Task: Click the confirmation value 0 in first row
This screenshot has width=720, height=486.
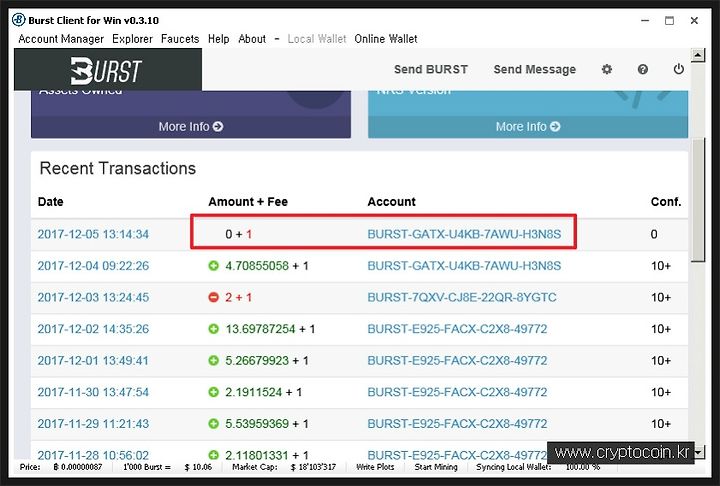Action: click(654, 234)
